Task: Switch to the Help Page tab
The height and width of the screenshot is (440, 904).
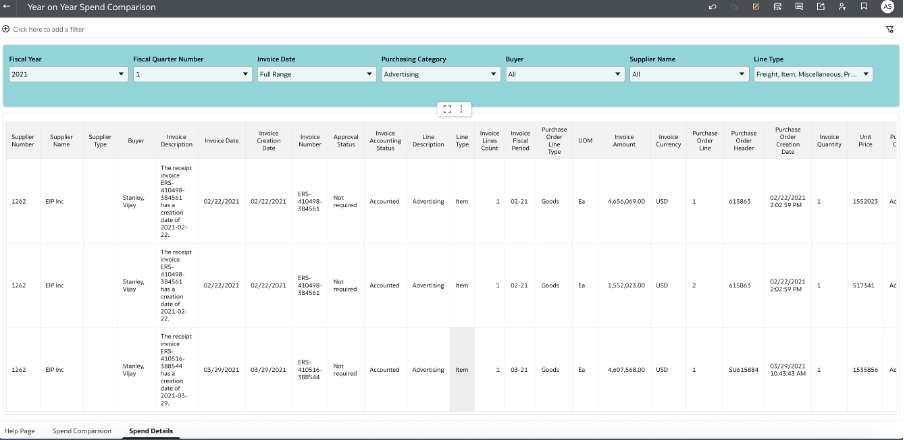Action: pos(20,431)
